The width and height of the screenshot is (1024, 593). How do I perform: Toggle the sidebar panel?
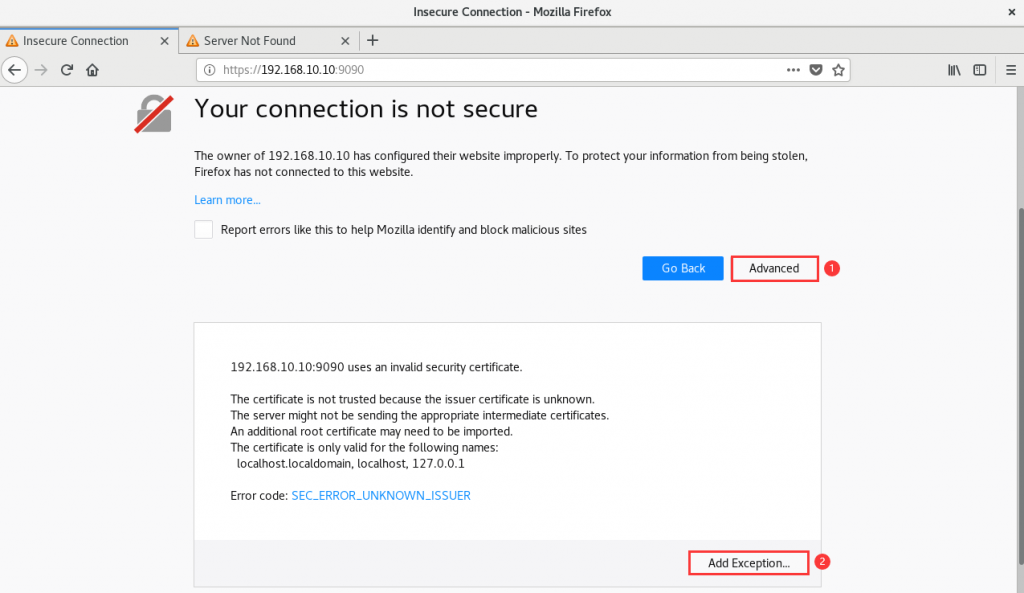click(x=980, y=70)
